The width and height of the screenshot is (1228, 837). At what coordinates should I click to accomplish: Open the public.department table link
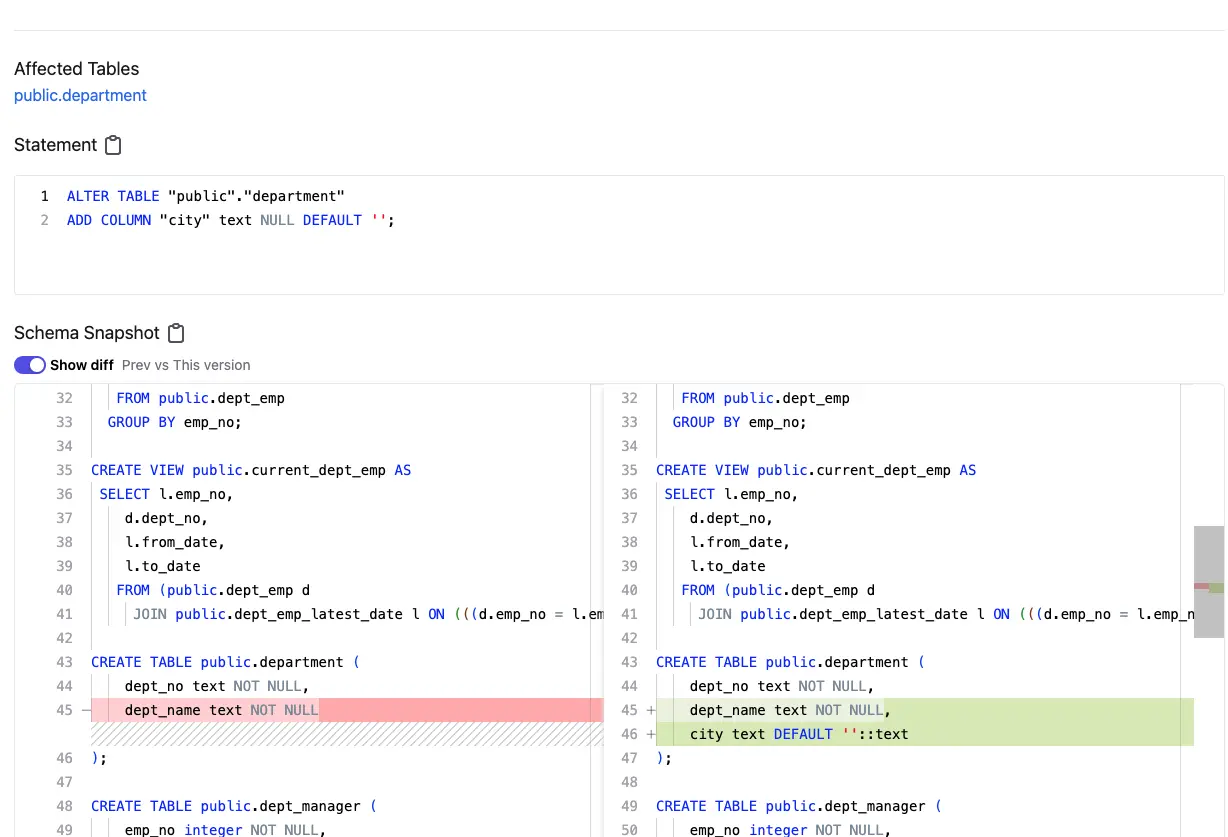80,95
